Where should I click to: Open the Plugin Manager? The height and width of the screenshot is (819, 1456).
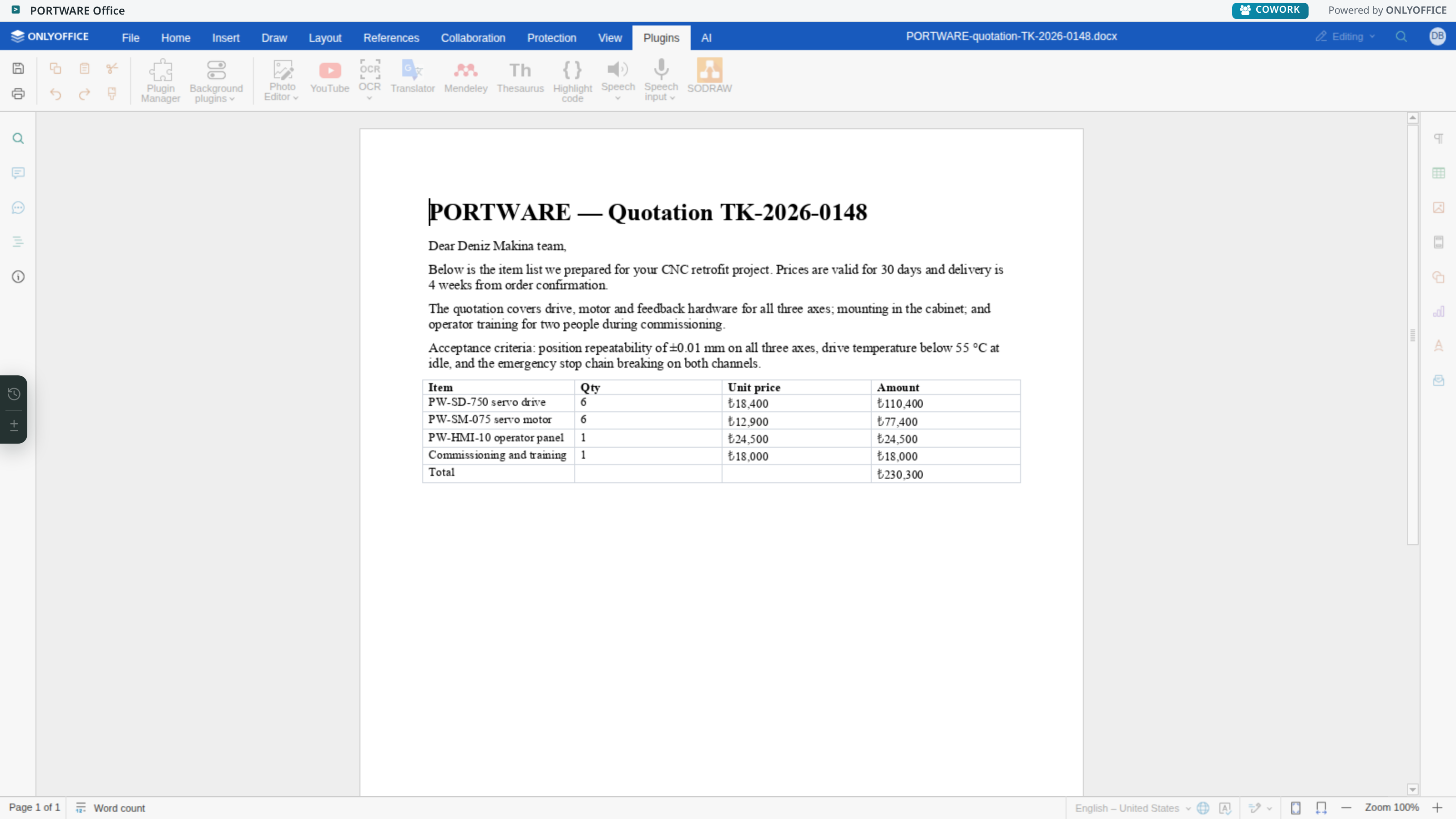[161, 81]
